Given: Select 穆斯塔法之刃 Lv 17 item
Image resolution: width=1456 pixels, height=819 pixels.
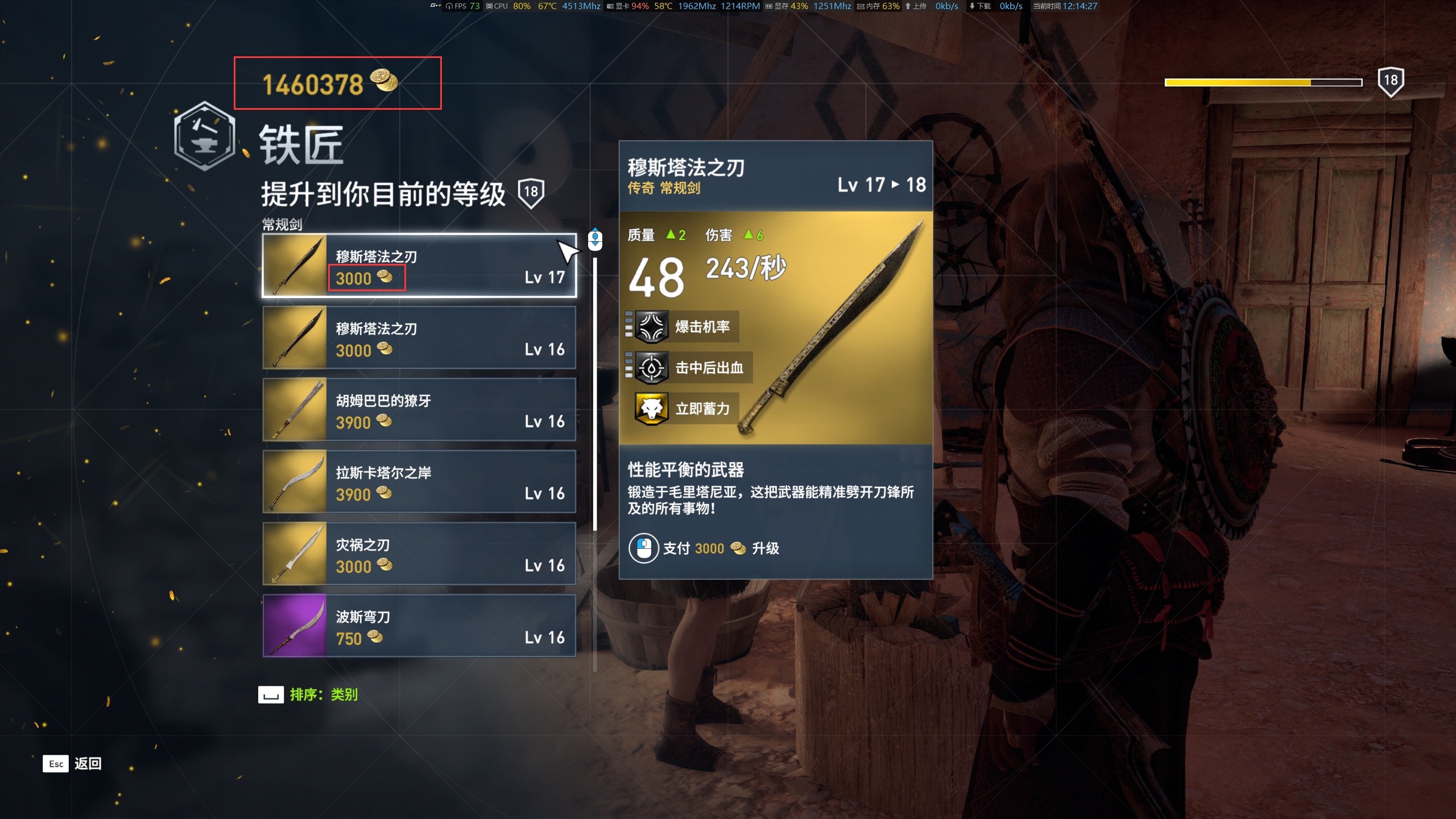Looking at the screenshot, I should point(419,266).
